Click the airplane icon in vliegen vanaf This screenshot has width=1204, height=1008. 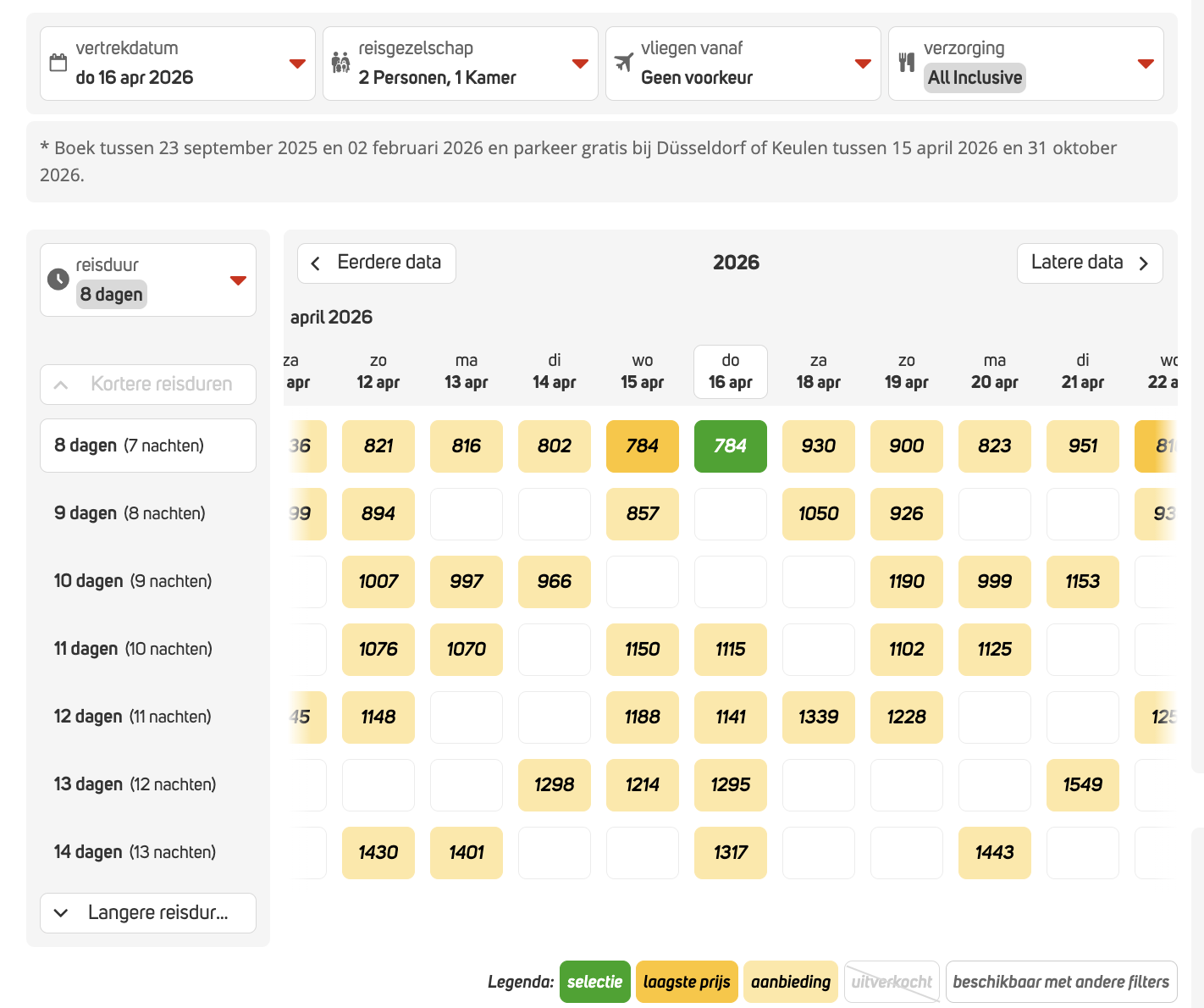click(x=624, y=63)
